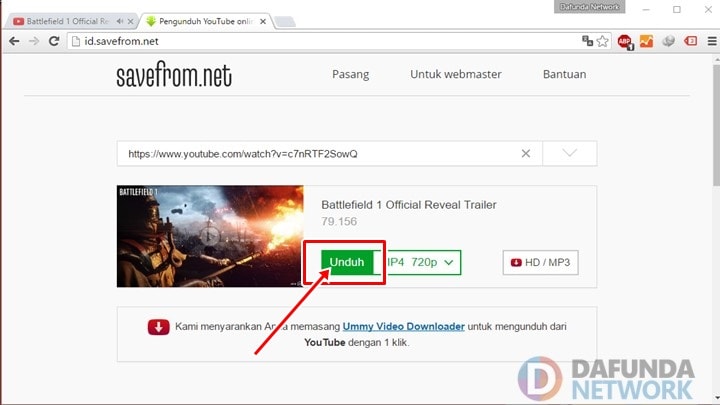The image size is (720, 405).
Task: Clear the URL field with the X icon
Action: 526,153
